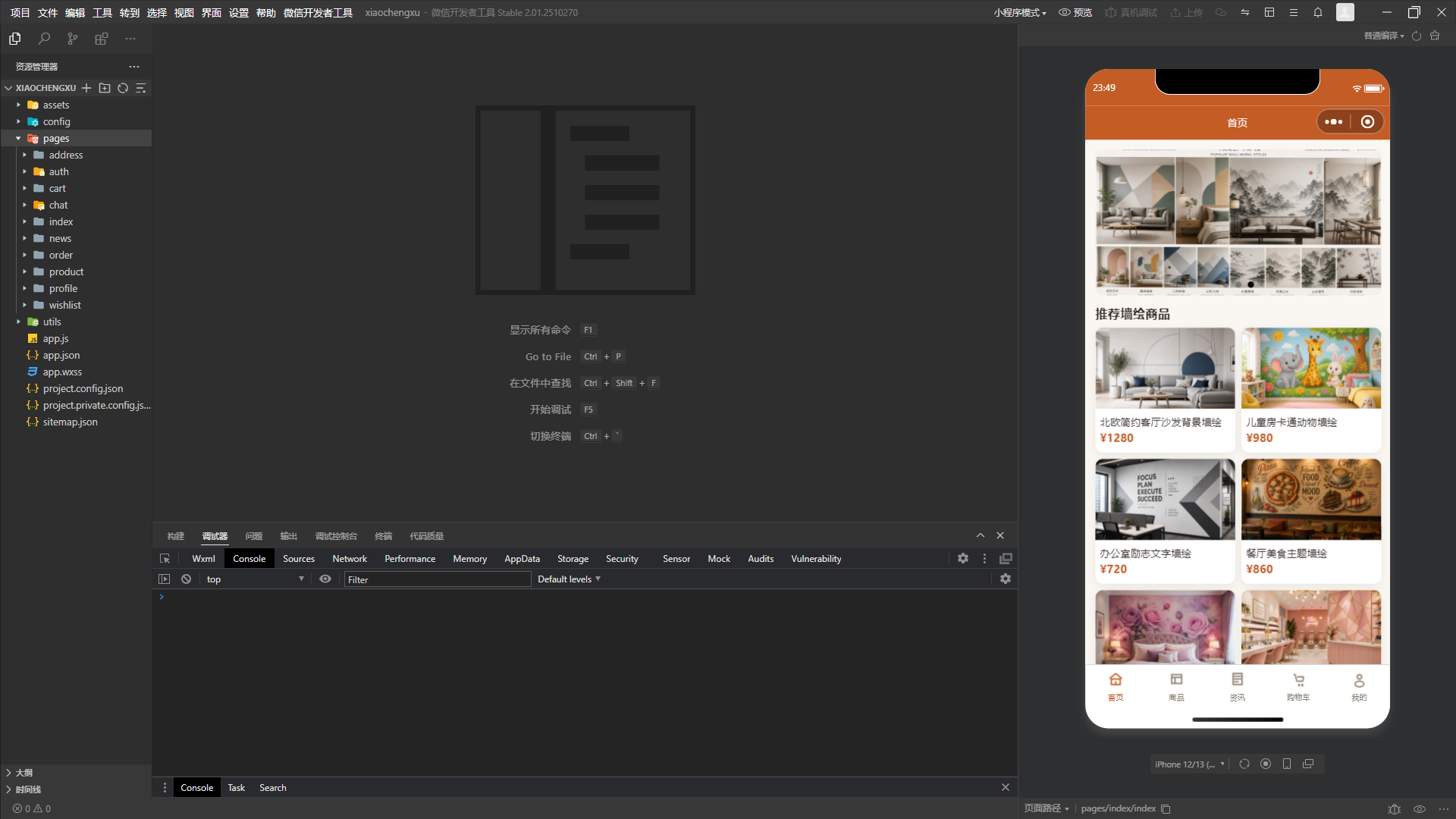
Task: Click the 预览 preview button
Action: [x=1075, y=13]
